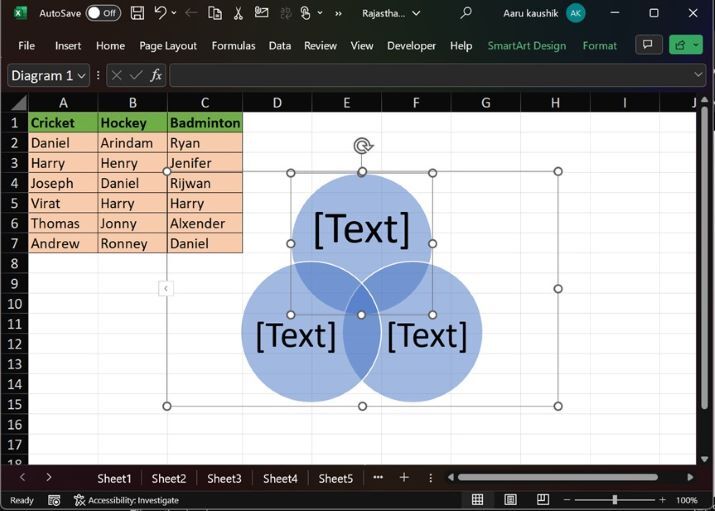
Task: Click the Select All corner triangle
Action: point(19,103)
